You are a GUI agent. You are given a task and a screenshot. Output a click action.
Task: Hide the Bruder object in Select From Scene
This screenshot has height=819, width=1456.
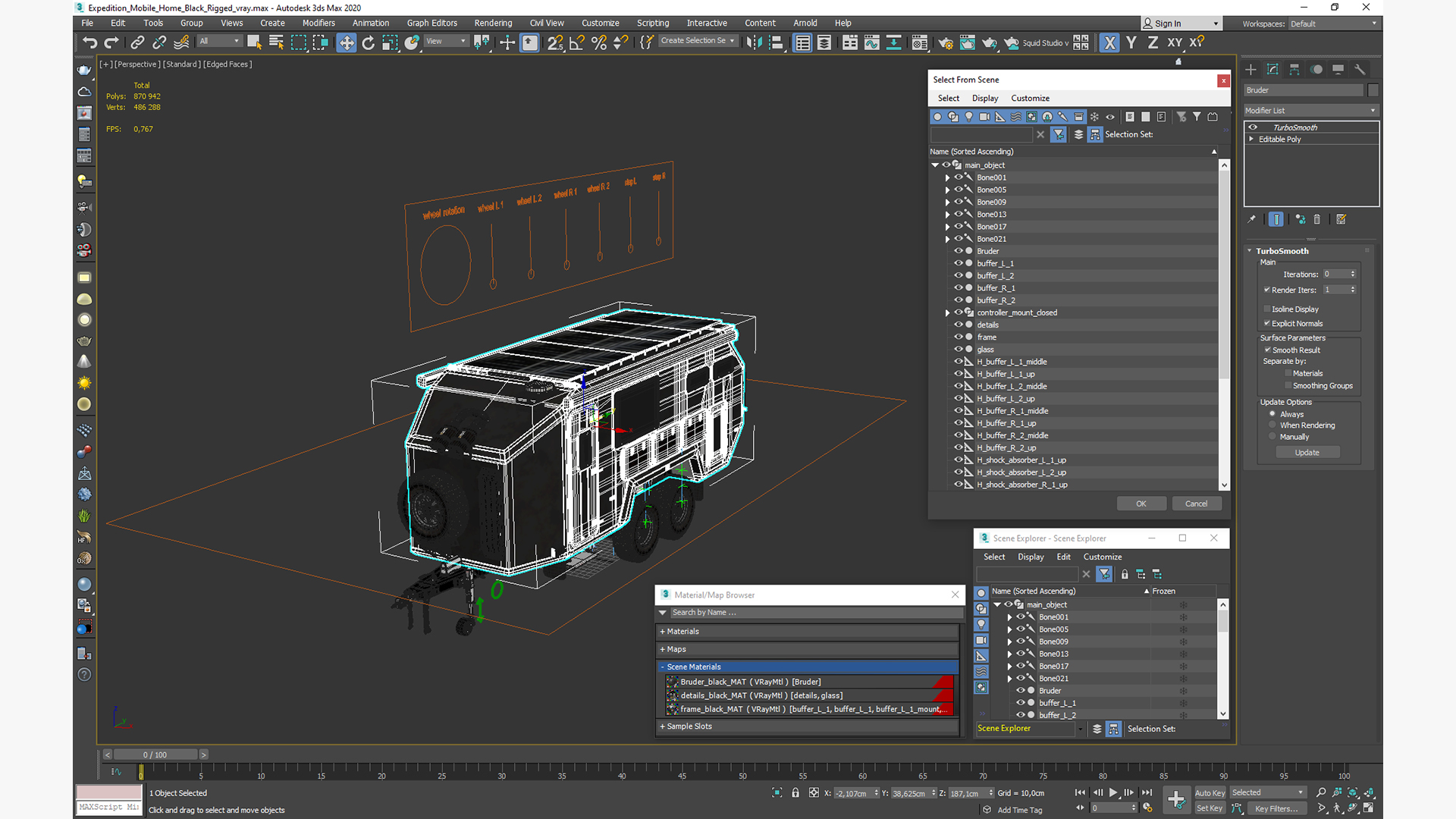[958, 251]
